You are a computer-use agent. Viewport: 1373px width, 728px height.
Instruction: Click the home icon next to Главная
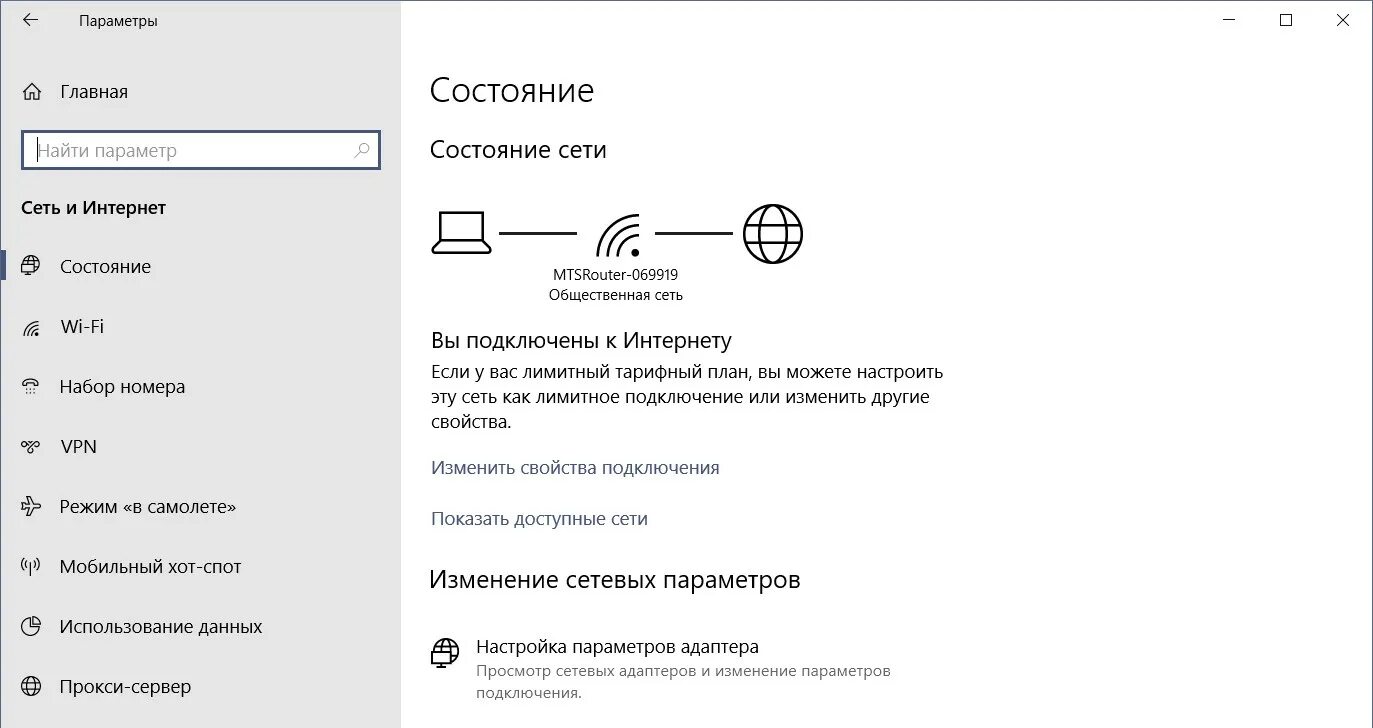[33, 91]
